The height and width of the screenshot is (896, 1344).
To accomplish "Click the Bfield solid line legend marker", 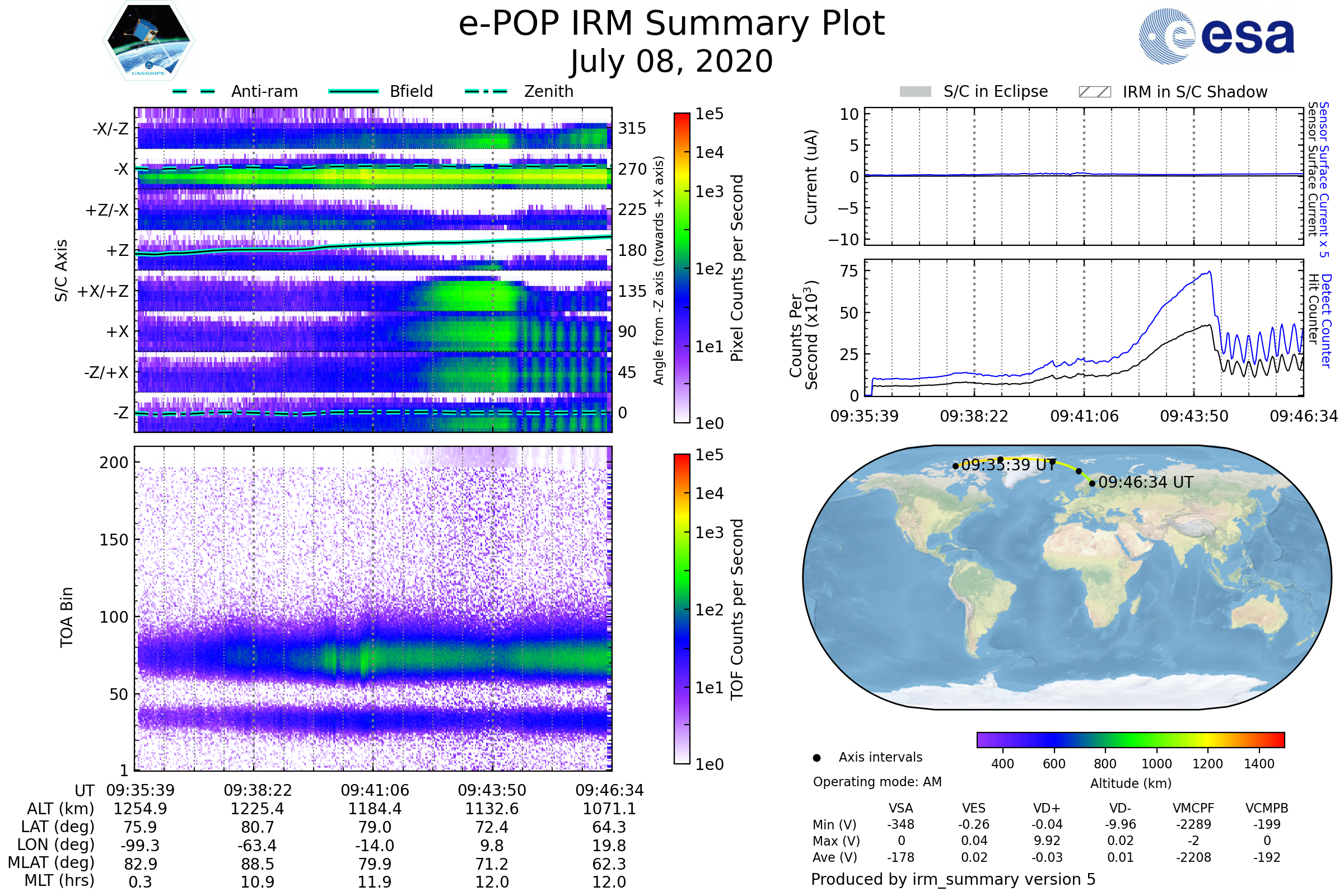I will click(x=353, y=91).
